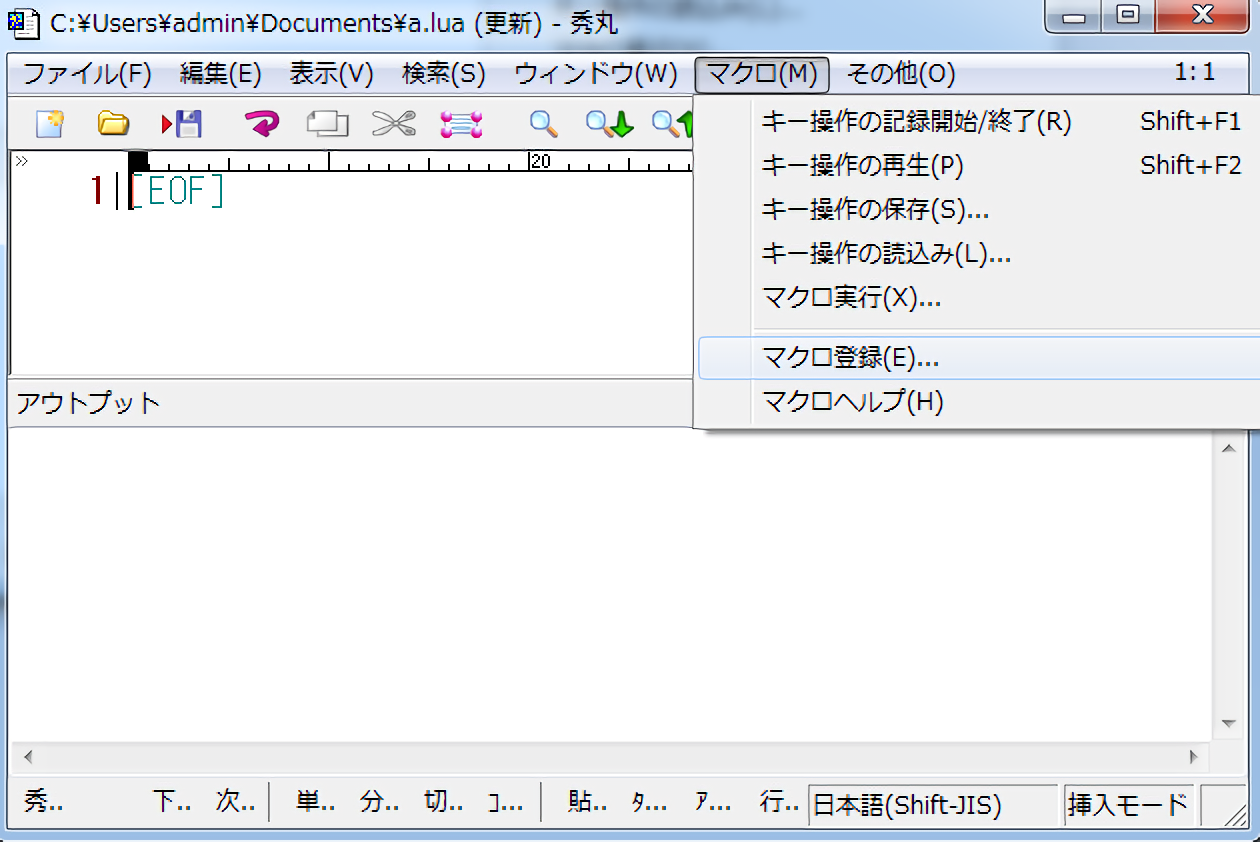
Task: Click the Save floppy disk icon
Action: [x=182, y=124]
